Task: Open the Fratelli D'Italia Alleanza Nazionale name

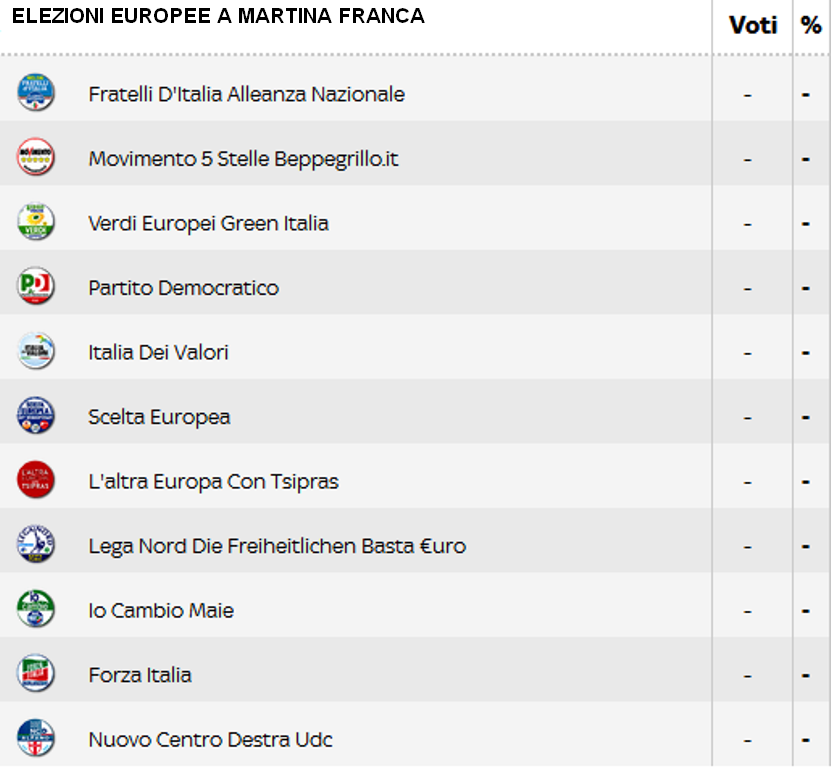Action: click(246, 94)
